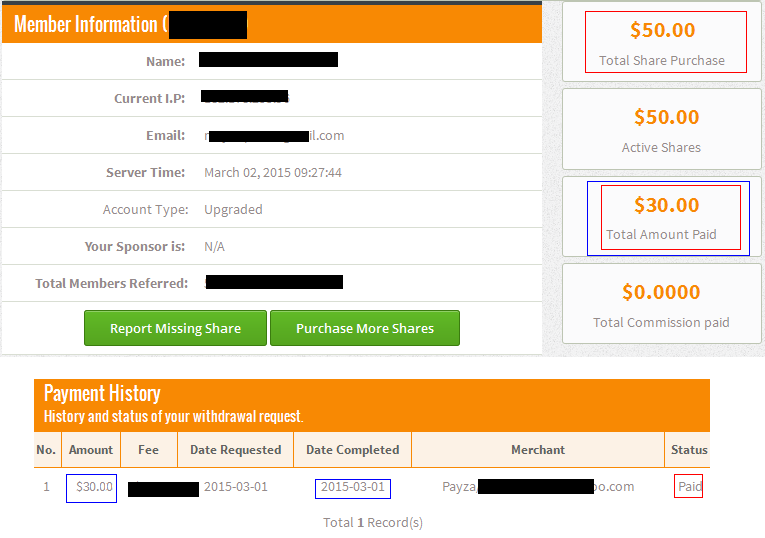Open the Active Shares summary card
765x538 pixels.
(661, 130)
